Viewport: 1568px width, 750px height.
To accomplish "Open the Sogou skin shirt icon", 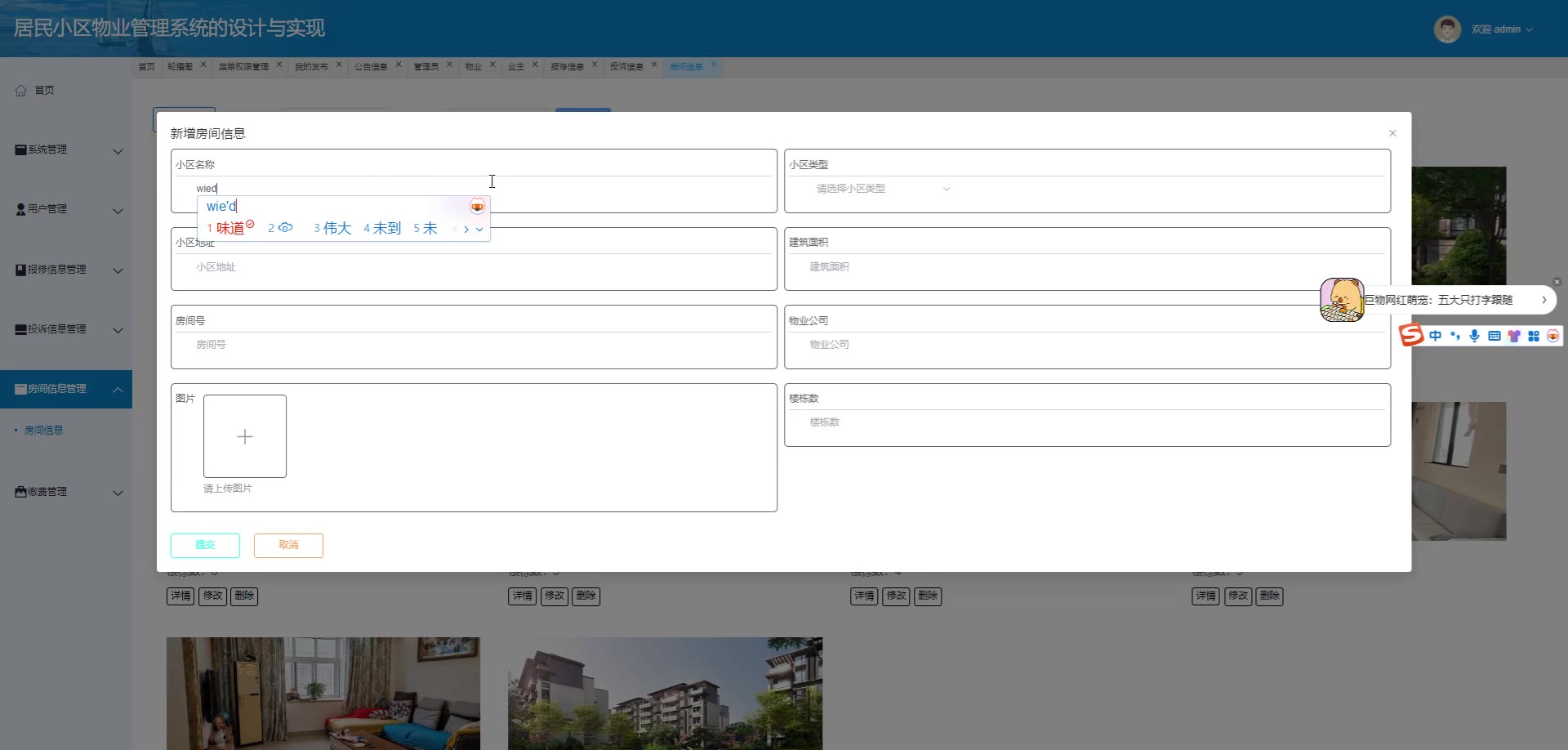I will [1513, 336].
